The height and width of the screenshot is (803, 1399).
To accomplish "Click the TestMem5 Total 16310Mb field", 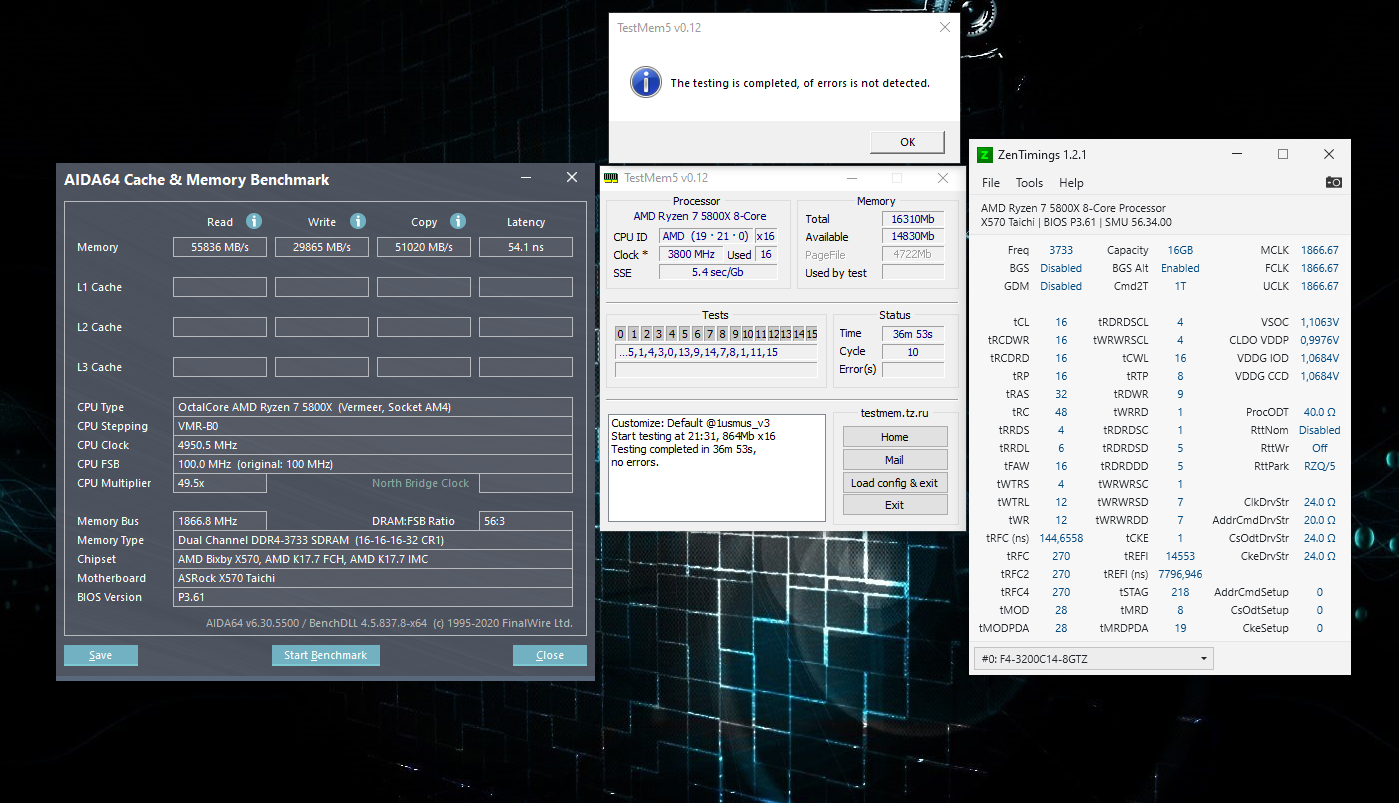I will click(x=913, y=219).
